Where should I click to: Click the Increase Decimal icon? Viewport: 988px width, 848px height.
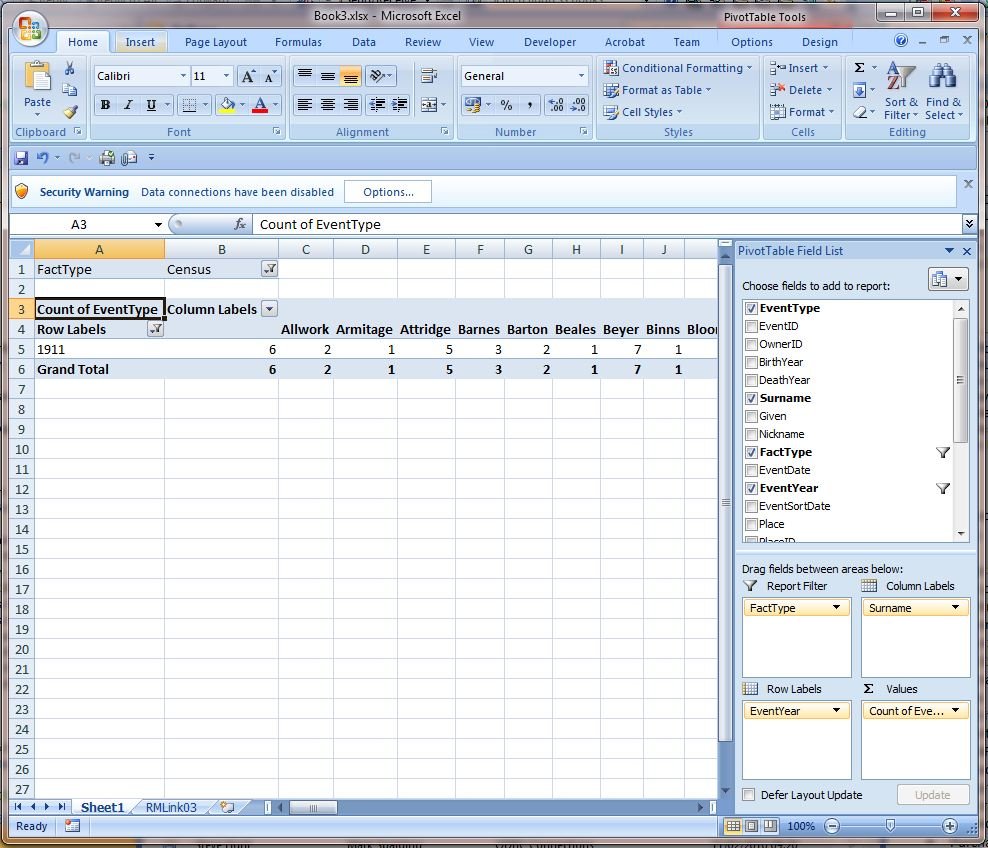point(556,105)
